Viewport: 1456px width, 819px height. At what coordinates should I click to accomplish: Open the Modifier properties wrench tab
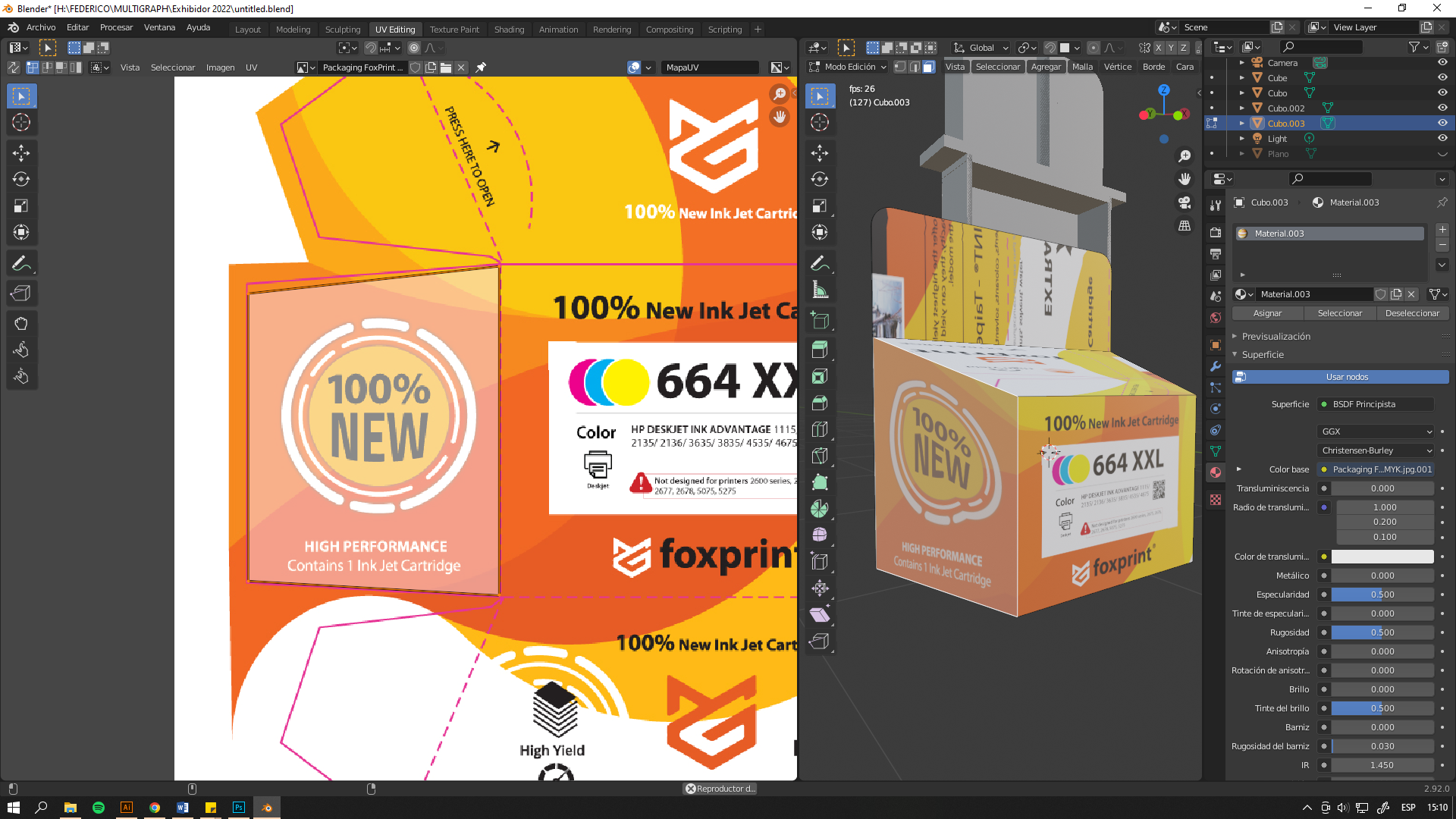[x=1216, y=366]
